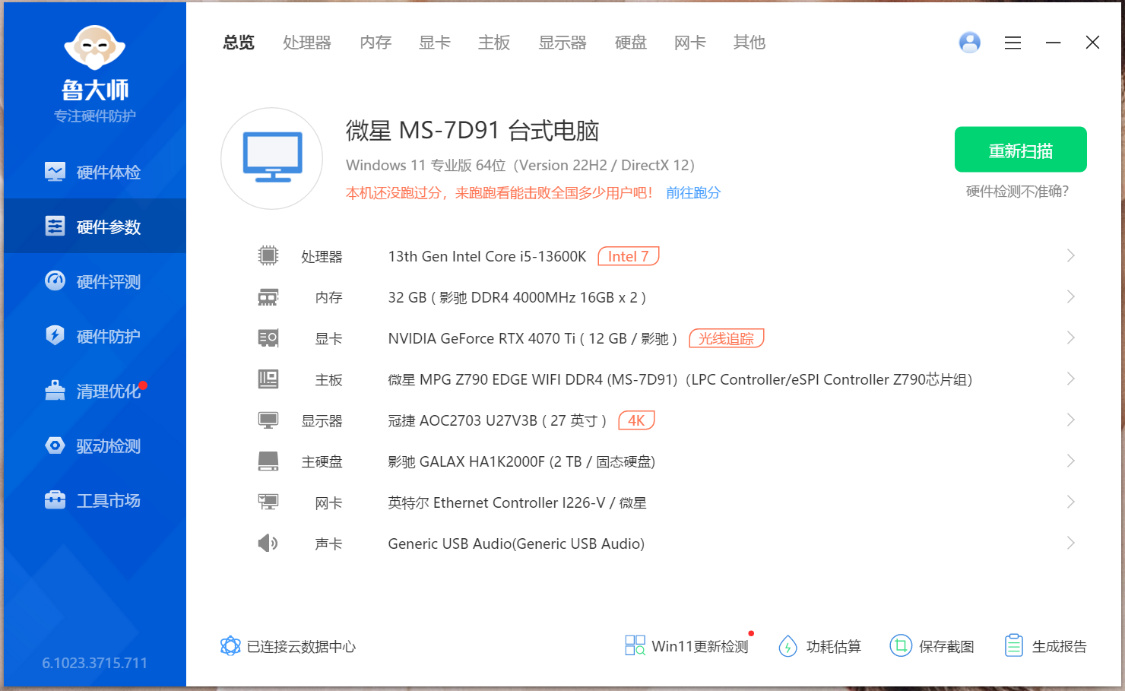1125x691 pixels.
Task: Open 硬件评测 in the sidebar
Action: 95,281
